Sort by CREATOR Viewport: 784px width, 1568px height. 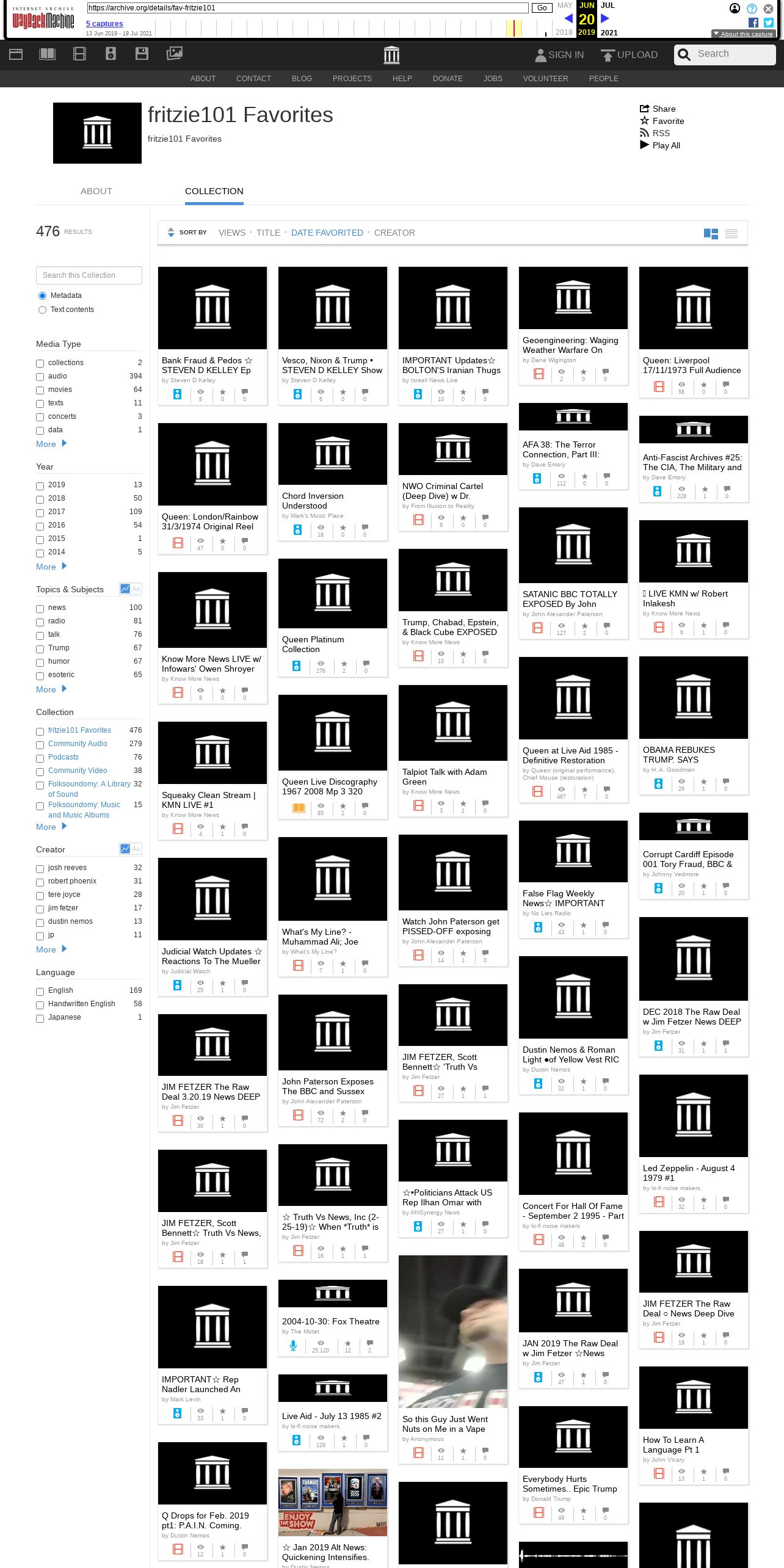(x=394, y=233)
